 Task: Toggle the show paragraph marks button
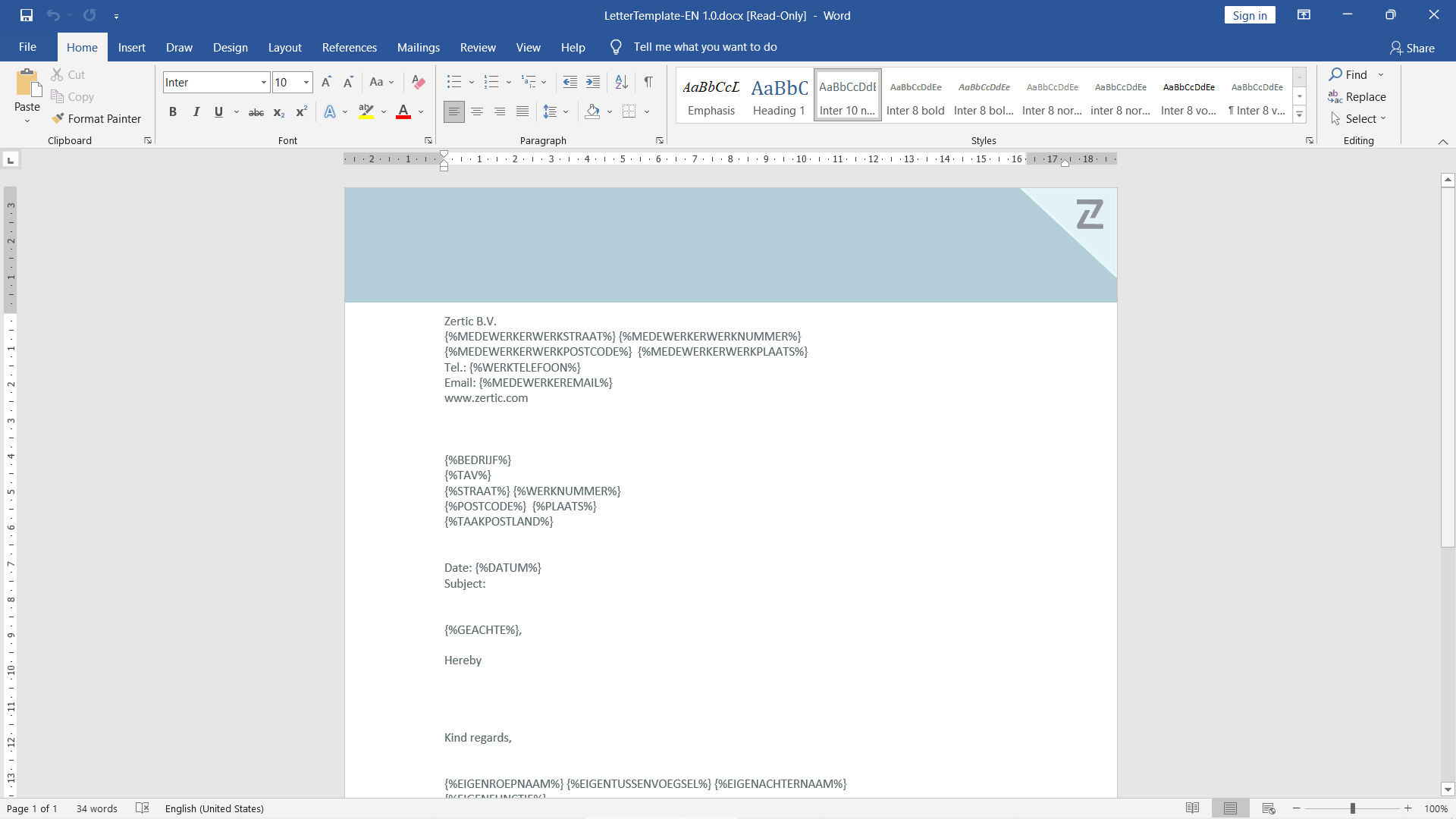coord(648,82)
